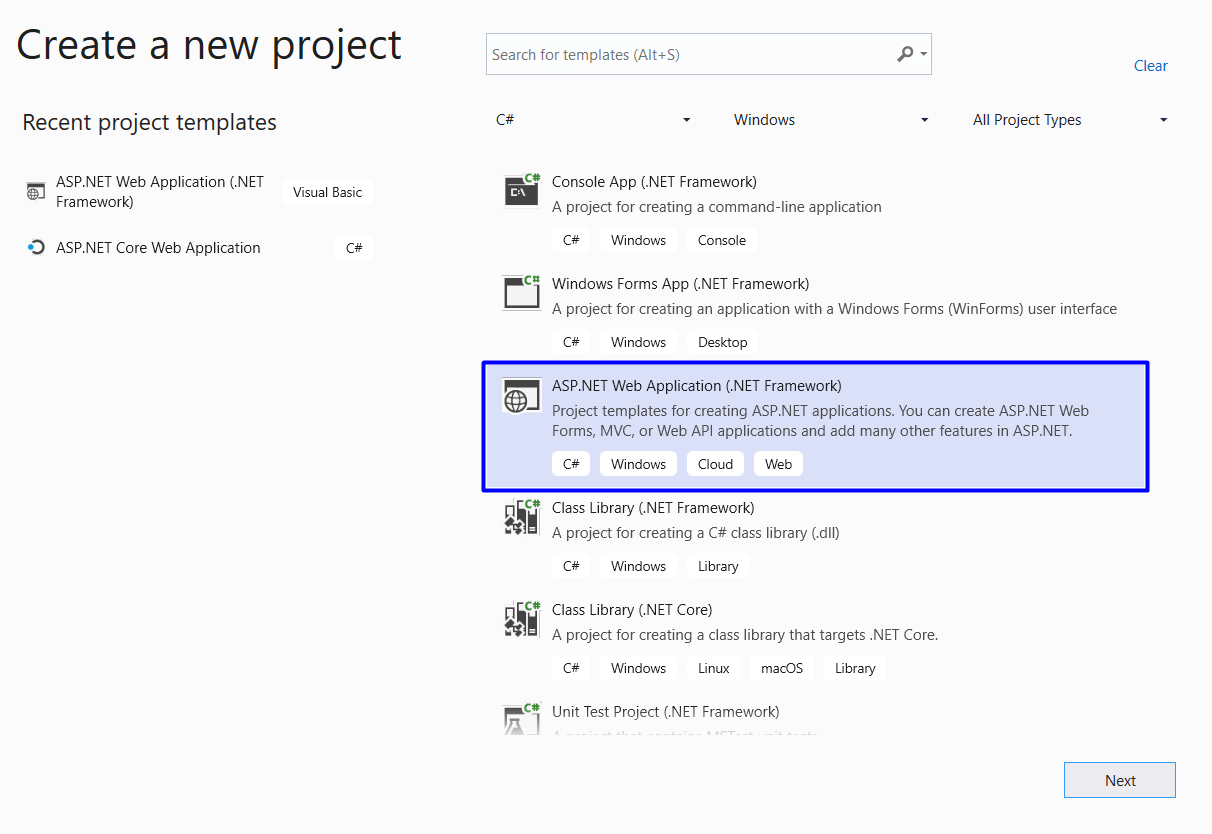
Task: Click the search magnifier icon
Action: tap(905, 54)
